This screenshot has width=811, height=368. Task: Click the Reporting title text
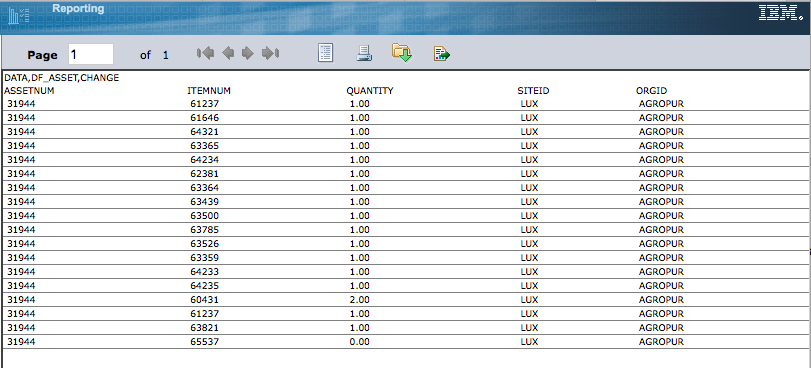tap(78, 8)
